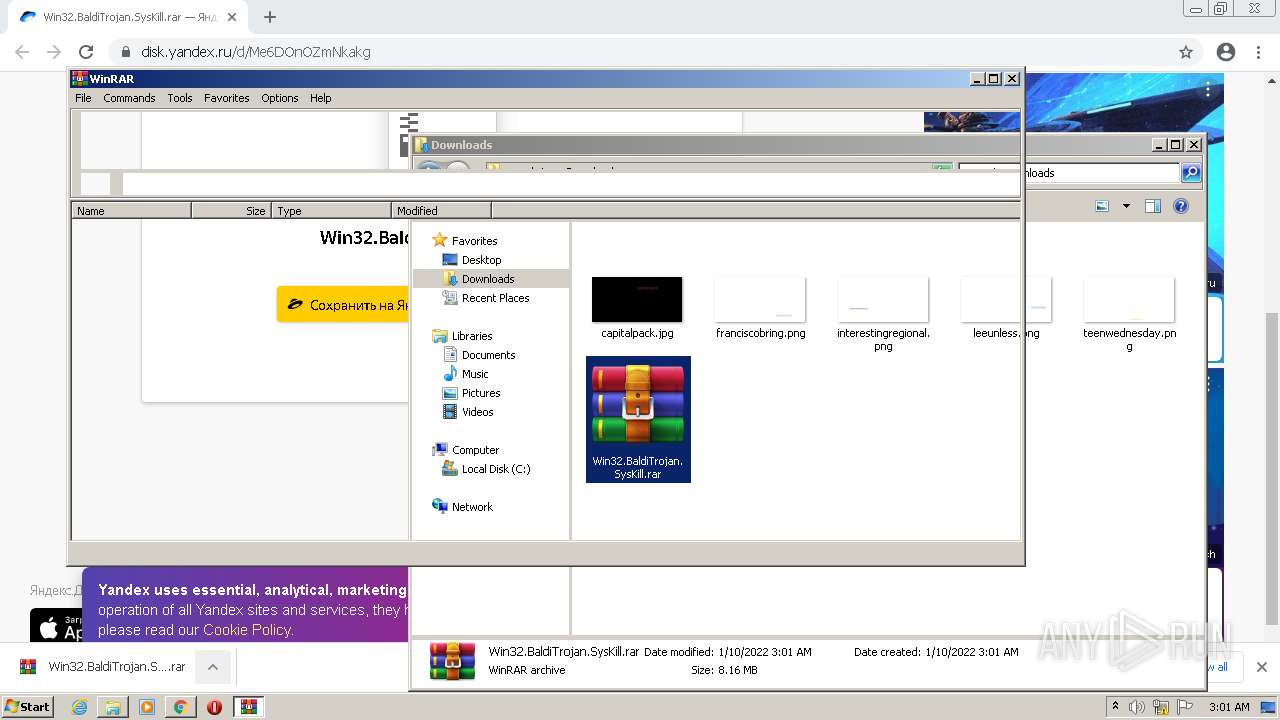The width and height of the screenshot is (1280, 720).
Task: Sort WinRAR list by Modified column
Action: [x=441, y=210]
